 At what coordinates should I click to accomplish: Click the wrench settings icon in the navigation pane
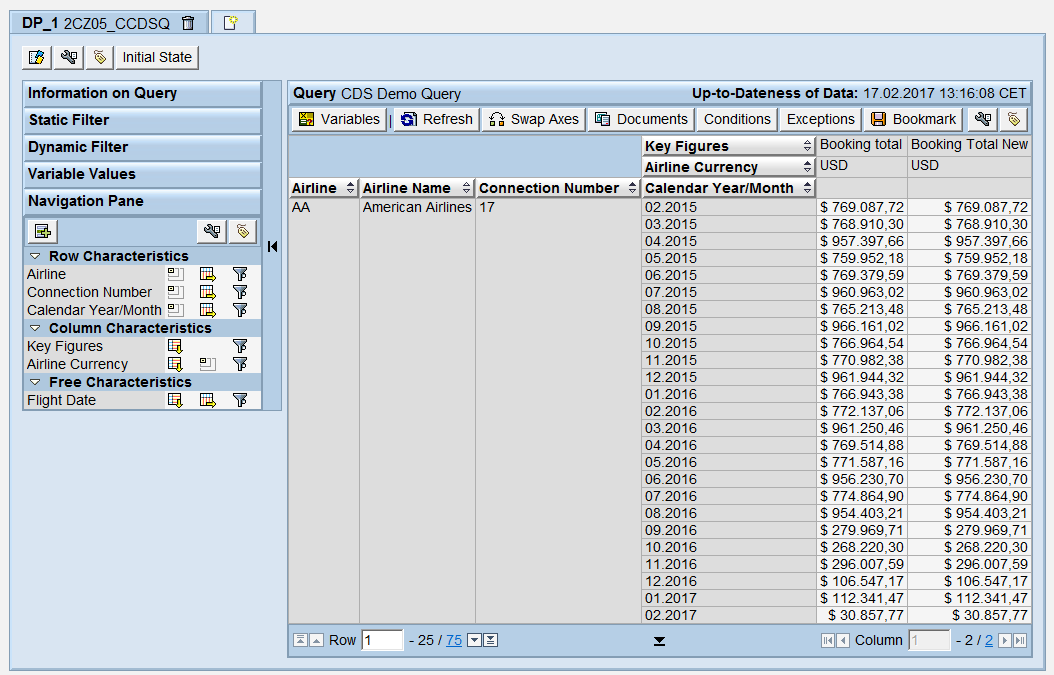pyautogui.click(x=209, y=231)
